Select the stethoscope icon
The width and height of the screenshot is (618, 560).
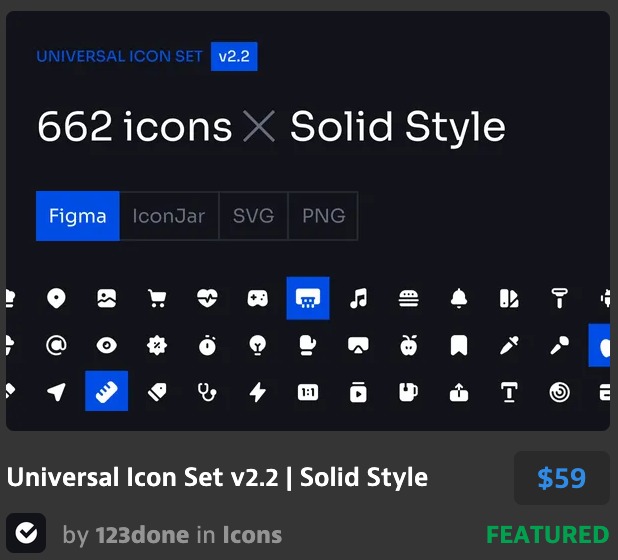pyautogui.click(x=207, y=392)
